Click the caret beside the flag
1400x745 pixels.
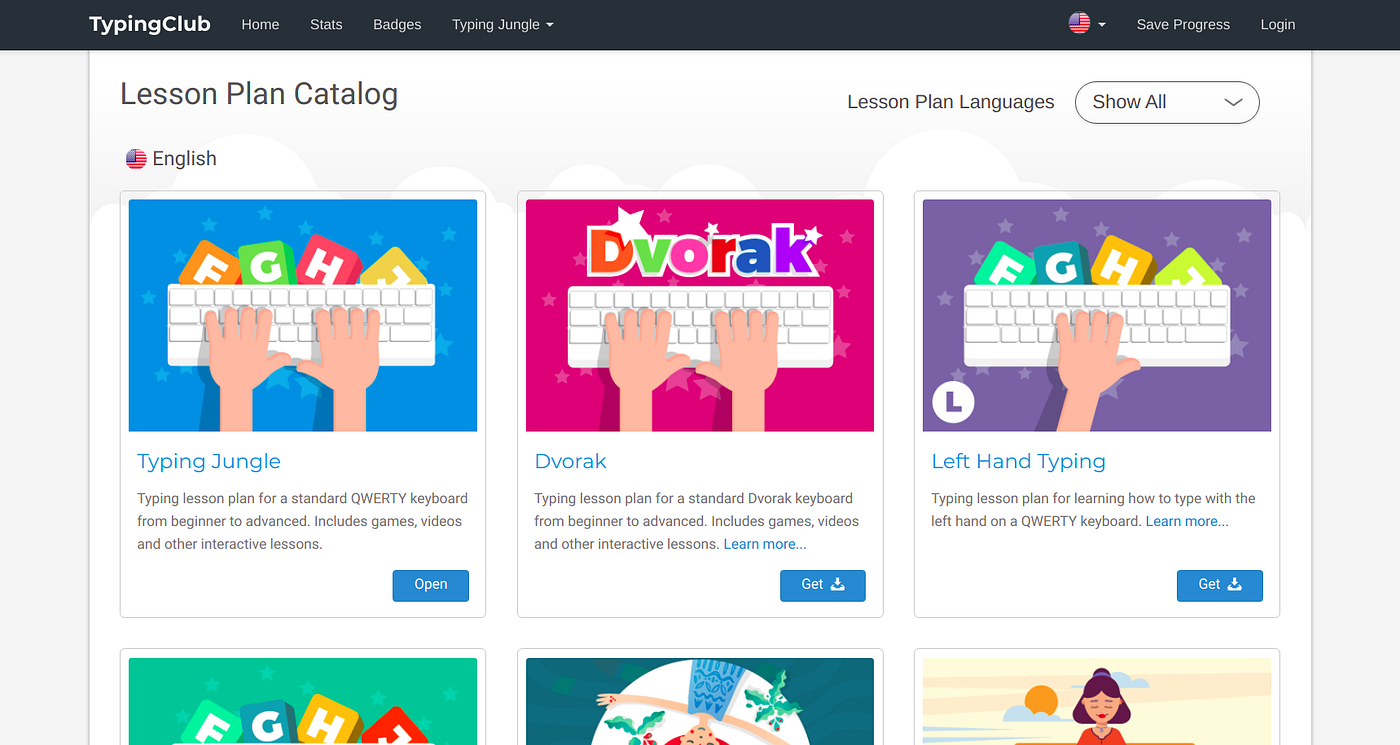(x=1102, y=25)
